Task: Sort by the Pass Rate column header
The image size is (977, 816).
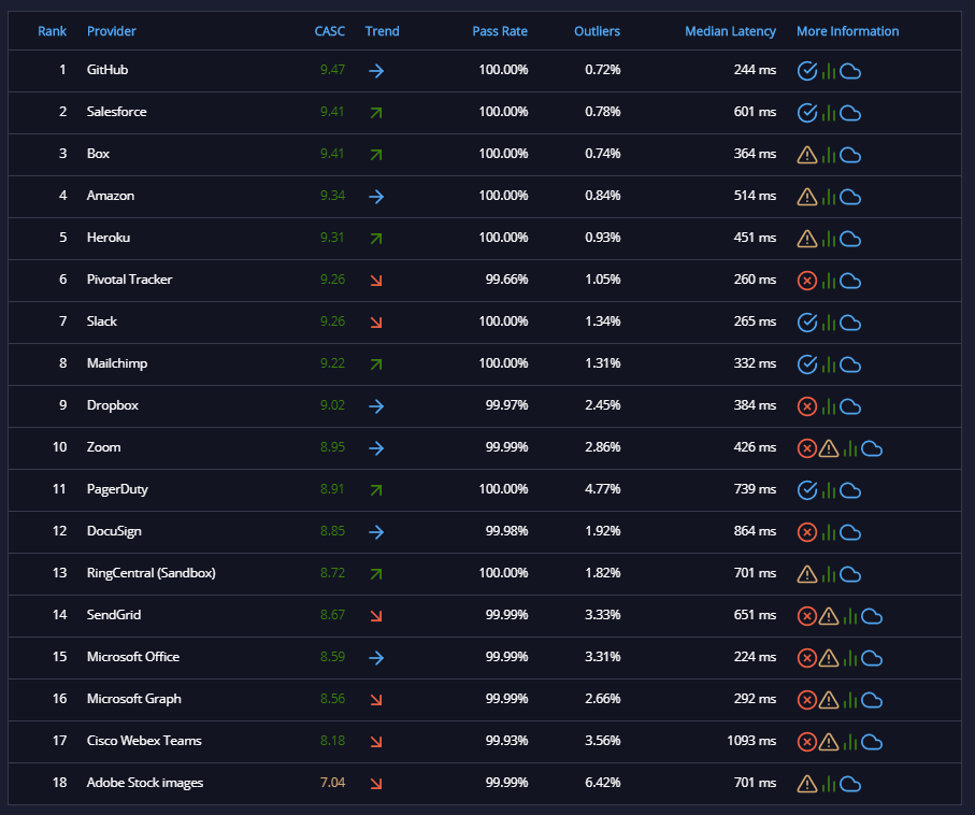Action: (x=500, y=31)
